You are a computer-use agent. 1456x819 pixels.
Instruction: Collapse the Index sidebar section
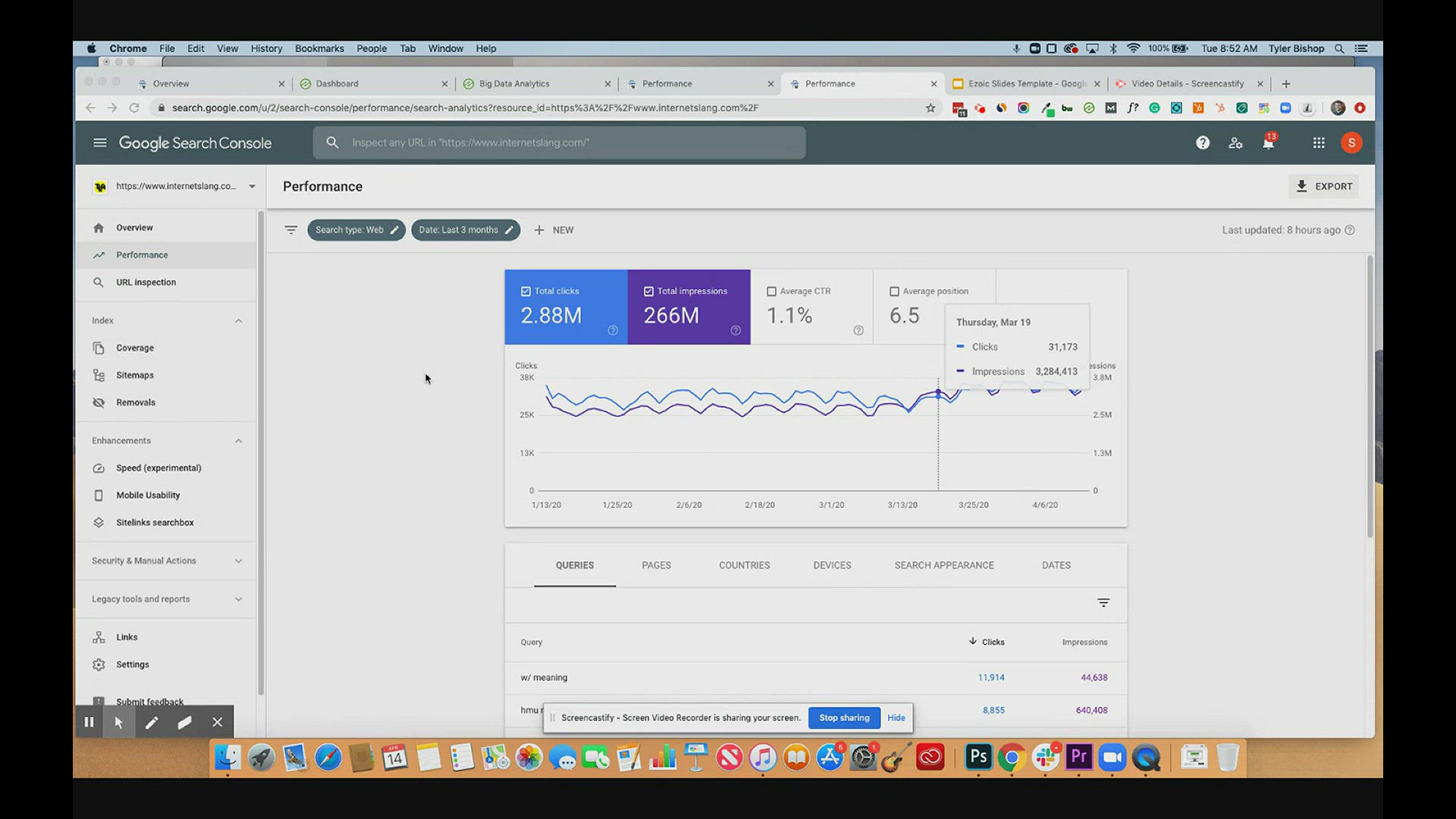[x=238, y=321]
